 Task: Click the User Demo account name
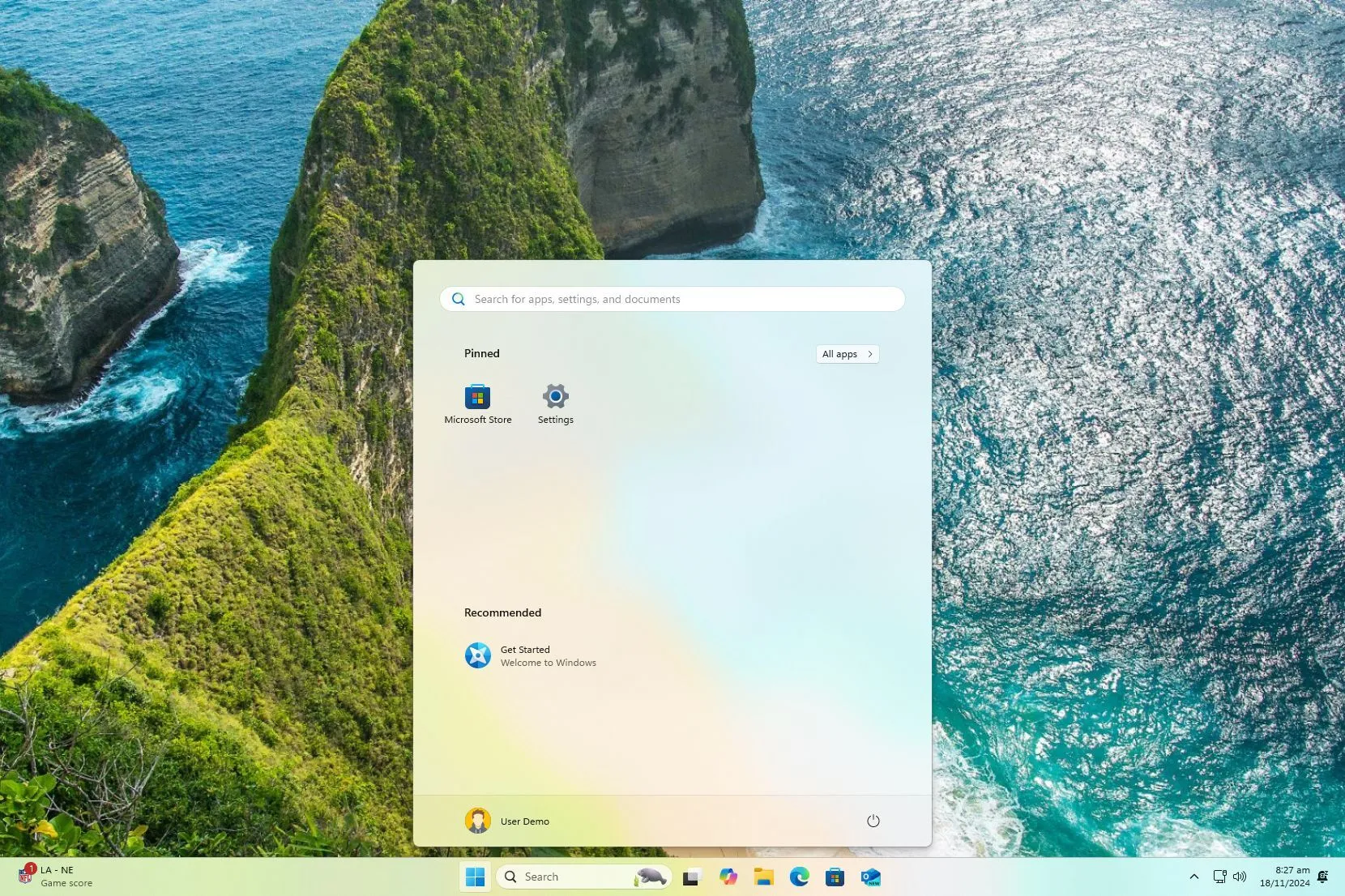[x=524, y=821]
